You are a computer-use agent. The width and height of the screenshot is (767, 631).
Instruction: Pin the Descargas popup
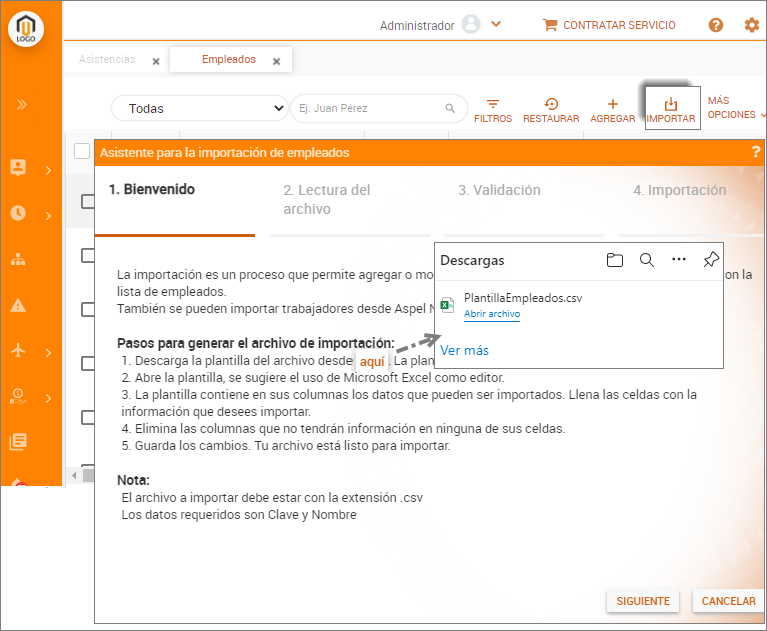pyautogui.click(x=711, y=260)
